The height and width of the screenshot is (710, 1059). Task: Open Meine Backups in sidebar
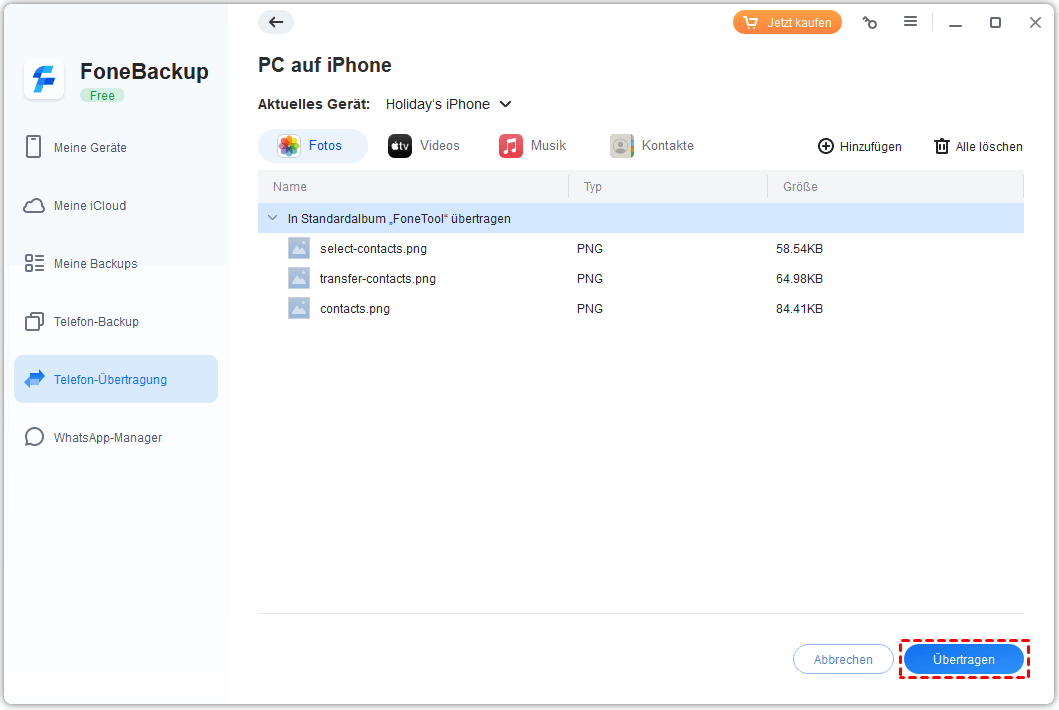coord(115,263)
